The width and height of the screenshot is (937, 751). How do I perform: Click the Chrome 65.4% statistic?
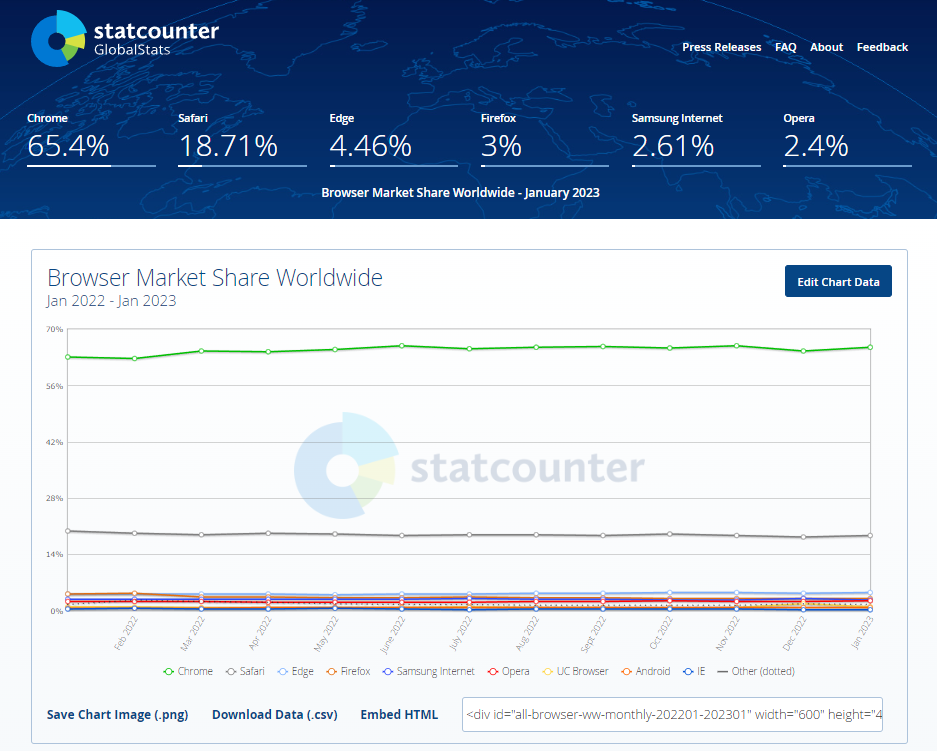tap(91, 139)
